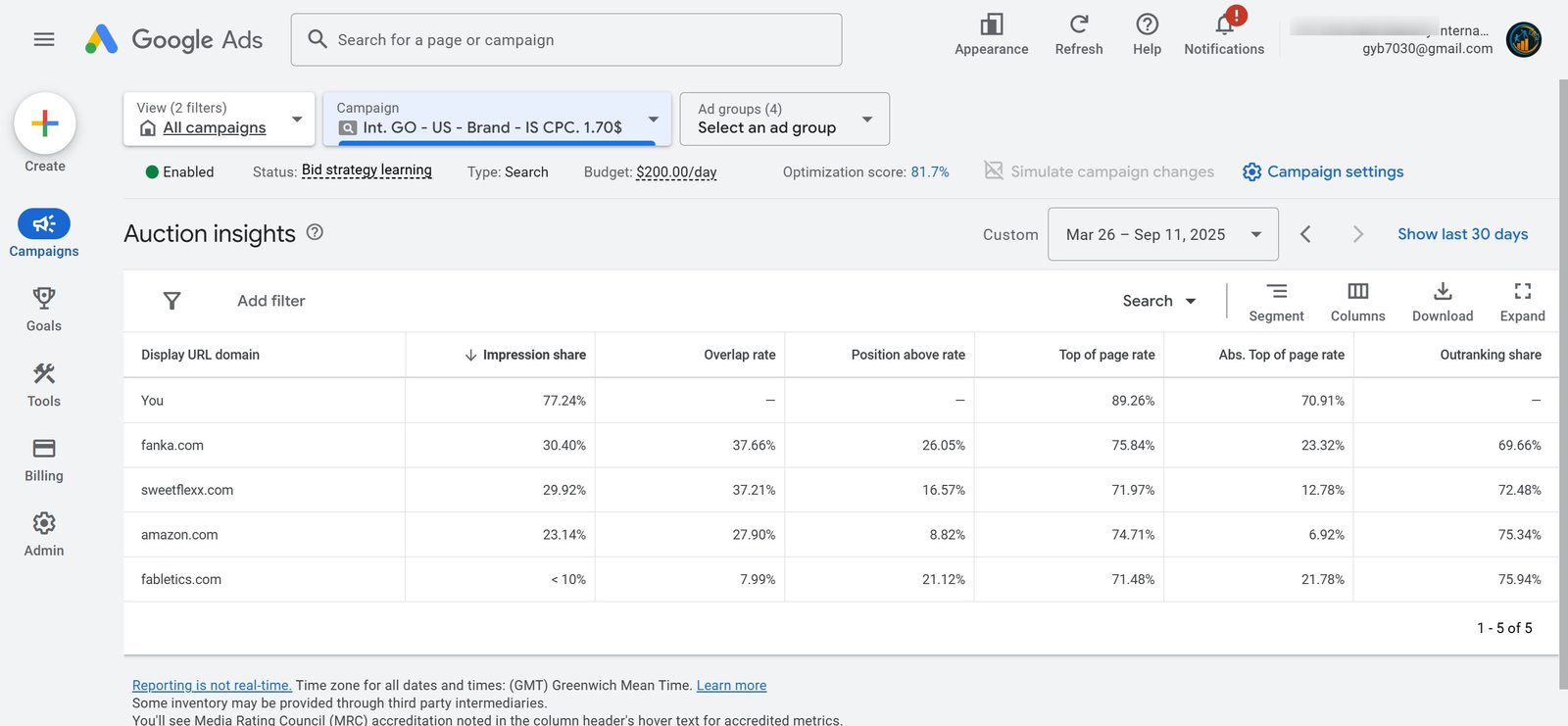This screenshot has width=1568, height=726.
Task: Click the Learn more link
Action: (731, 686)
